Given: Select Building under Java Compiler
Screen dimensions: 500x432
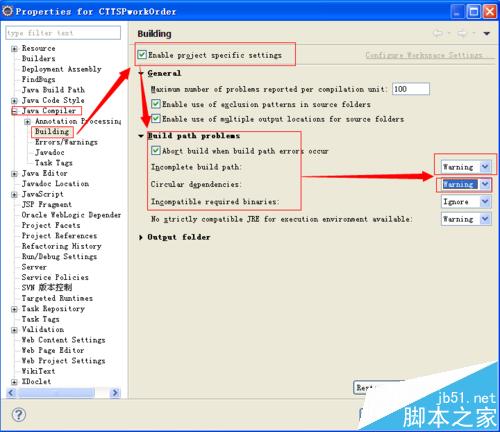Looking at the screenshot, I should [52, 131].
